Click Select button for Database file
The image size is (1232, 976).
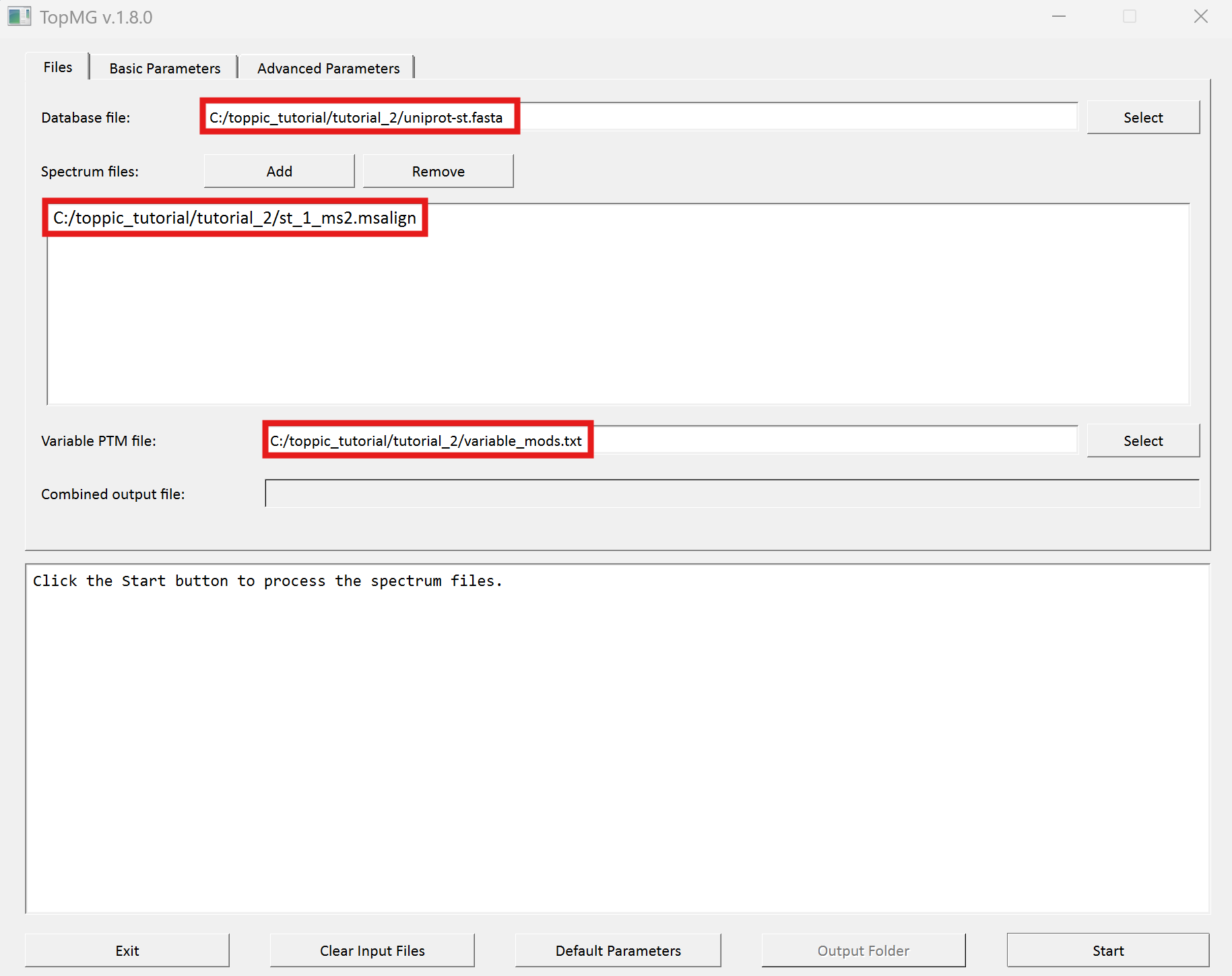(x=1143, y=117)
